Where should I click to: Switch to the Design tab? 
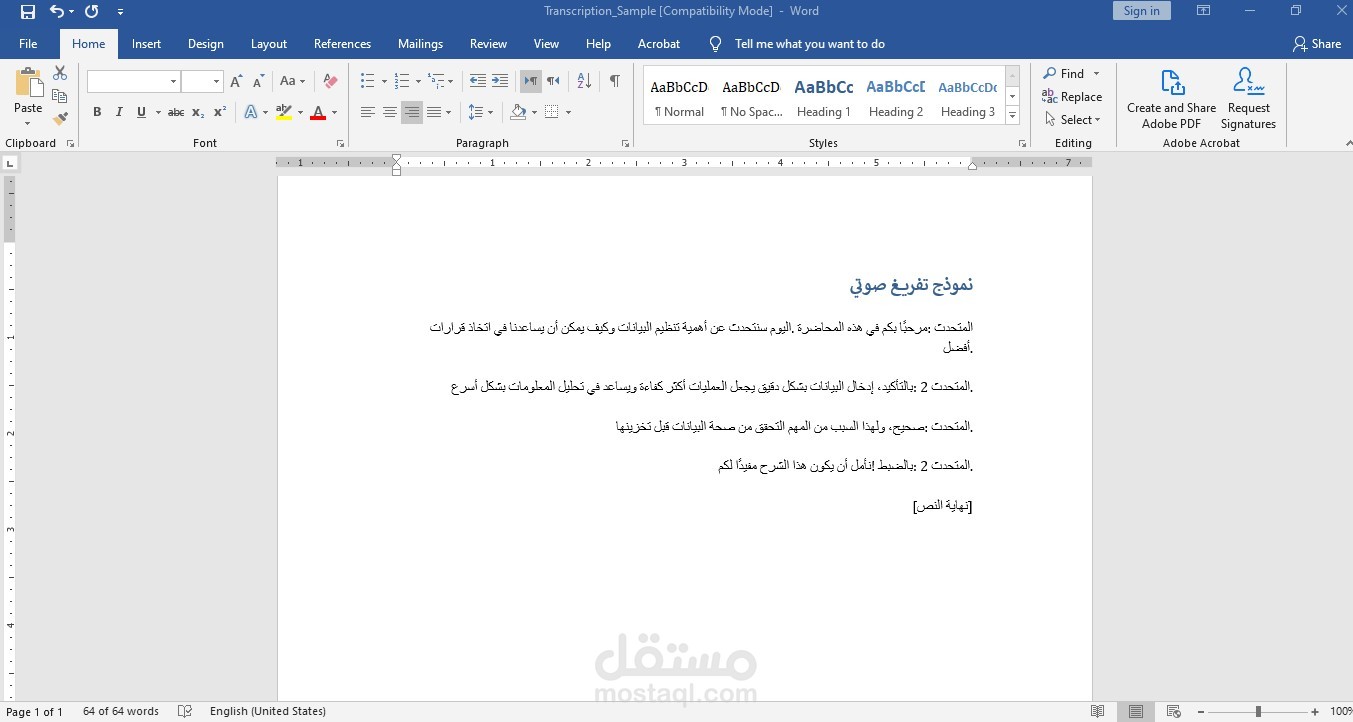[206, 44]
